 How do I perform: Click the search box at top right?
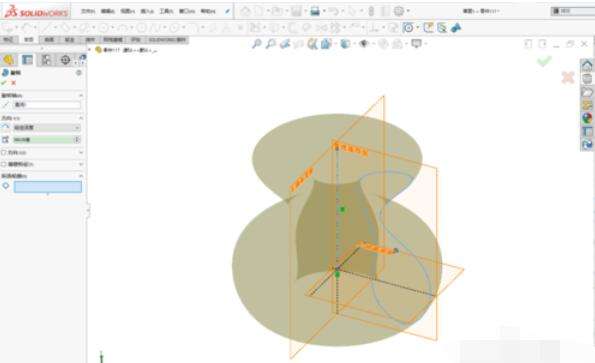coord(573,11)
